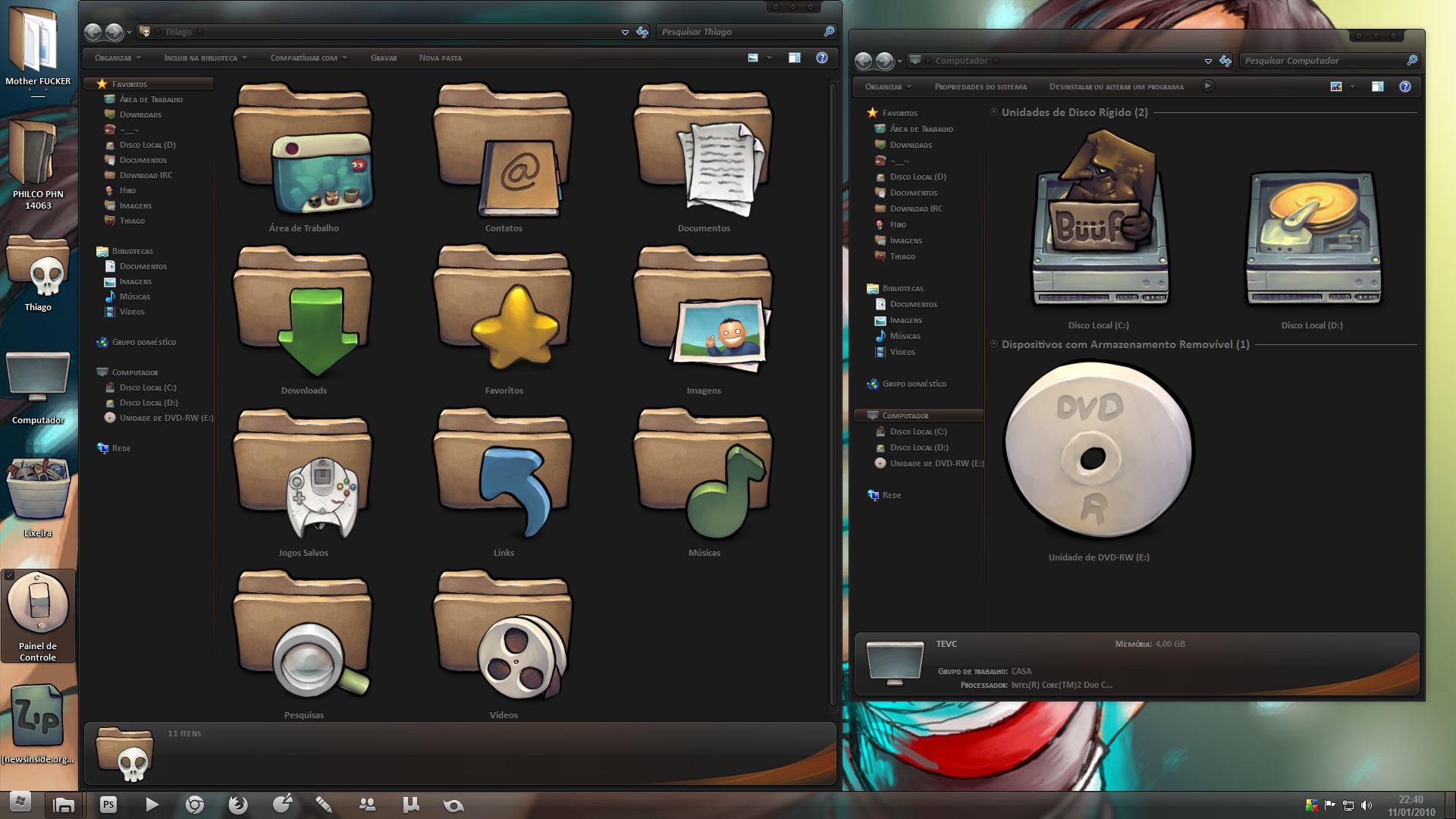Open the Contatos folder
The height and width of the screenshot is (819, 1456).
pos(504,155)
